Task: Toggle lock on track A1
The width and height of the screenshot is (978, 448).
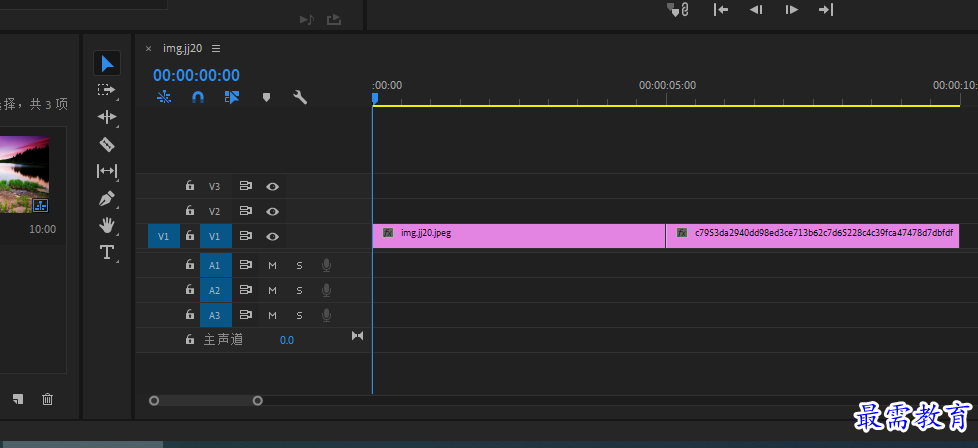Action: point(190,265)
